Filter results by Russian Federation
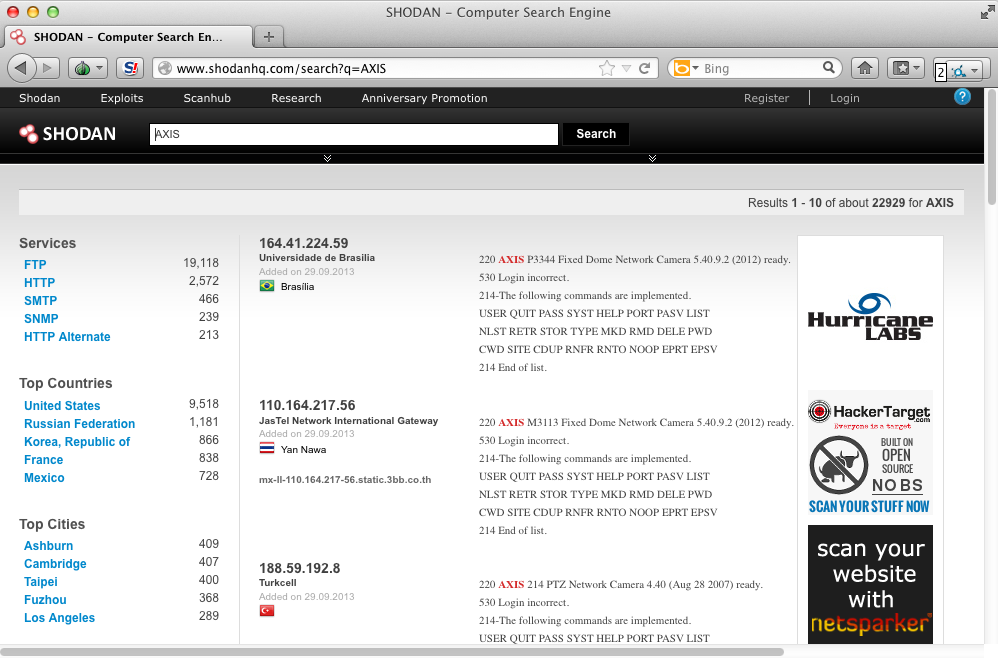998x658 pixels. click(80, 424)
